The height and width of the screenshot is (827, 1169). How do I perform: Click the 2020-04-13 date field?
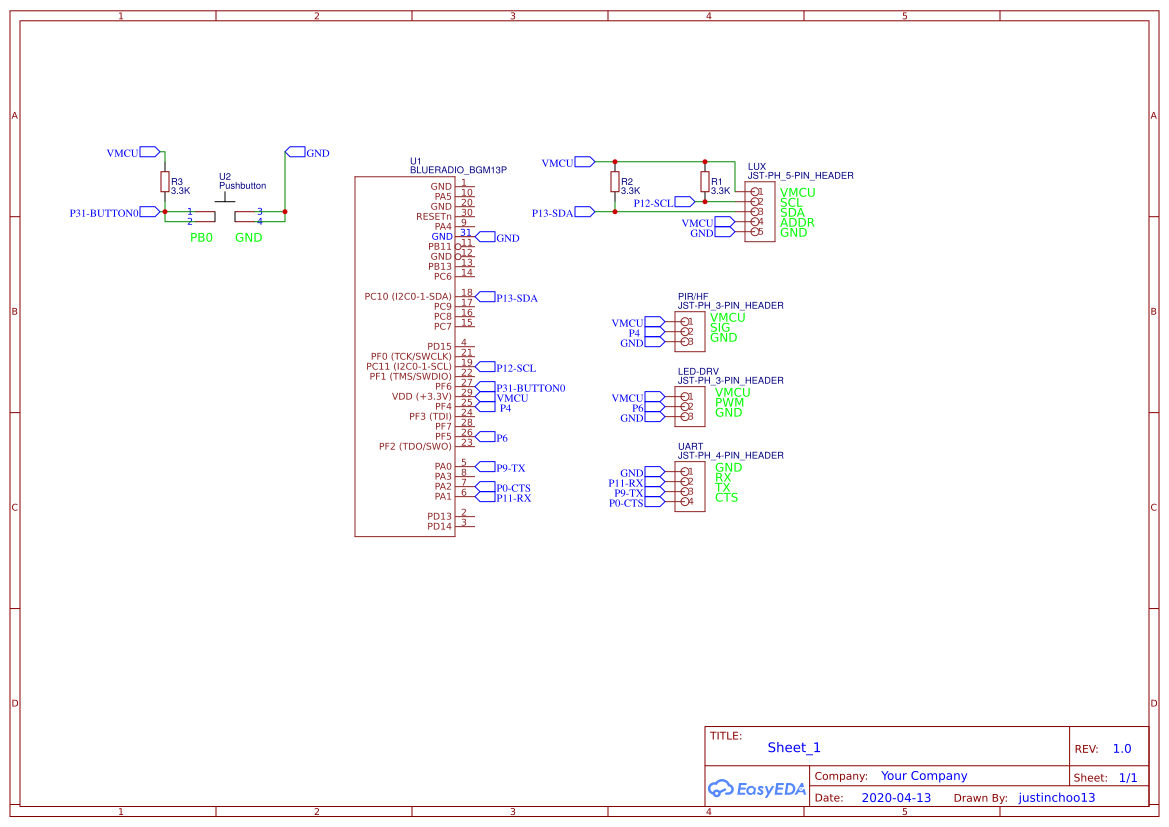(896, 798)
